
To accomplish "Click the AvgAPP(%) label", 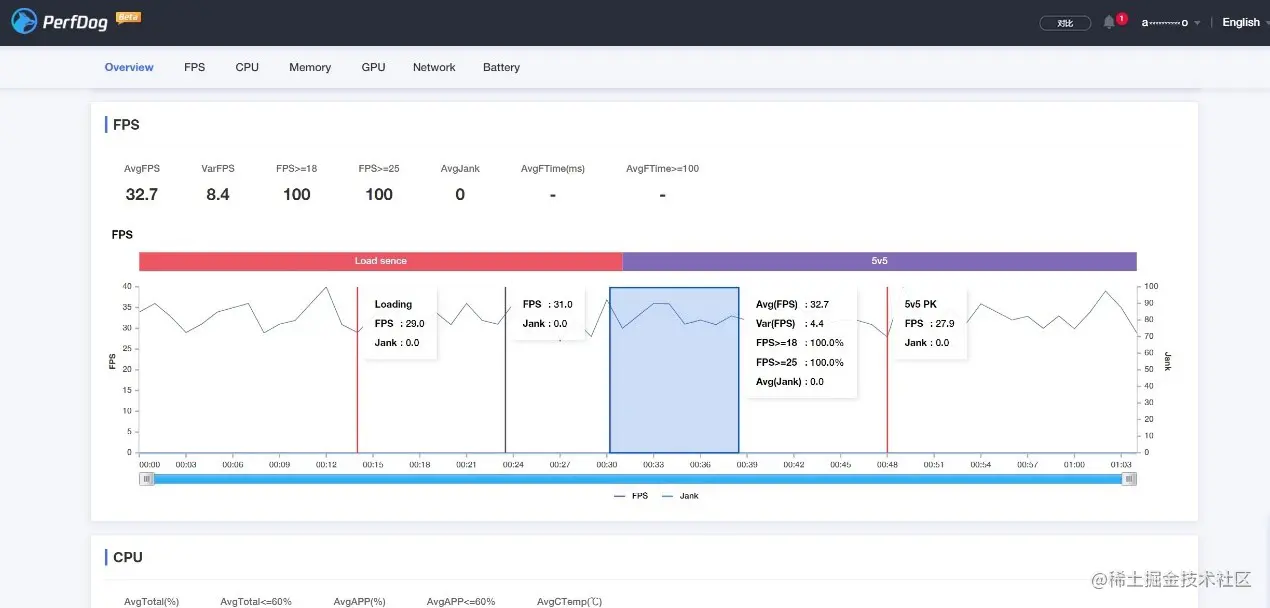I will [360, 601].
